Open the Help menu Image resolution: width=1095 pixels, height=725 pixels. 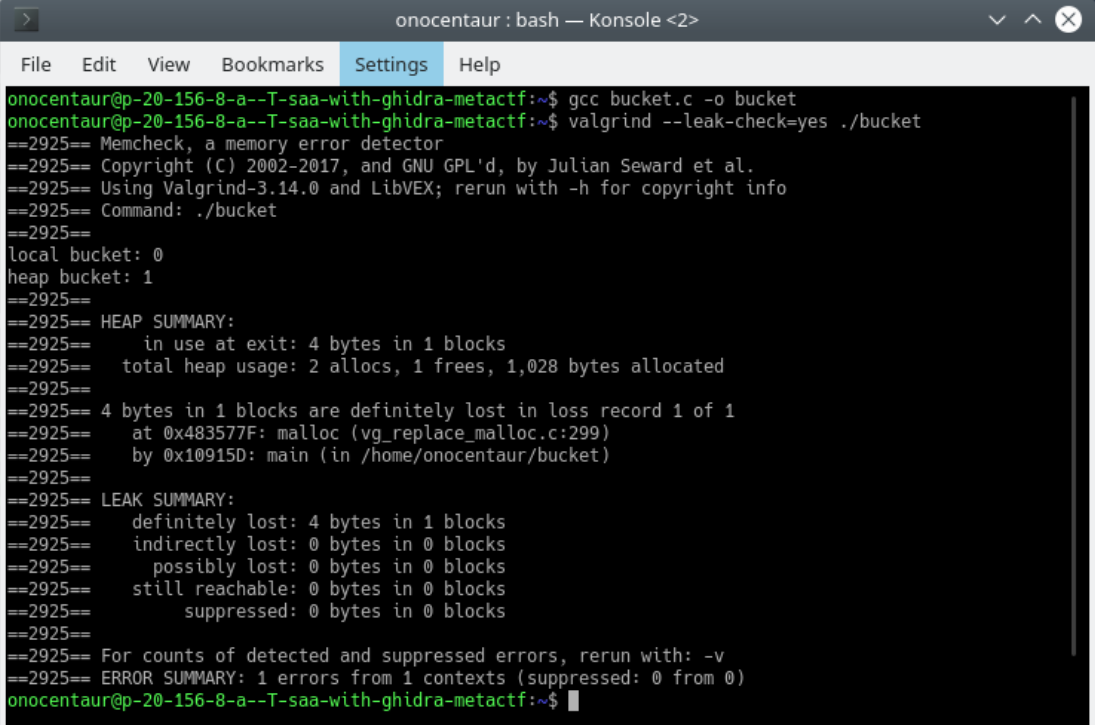point(479,64)
